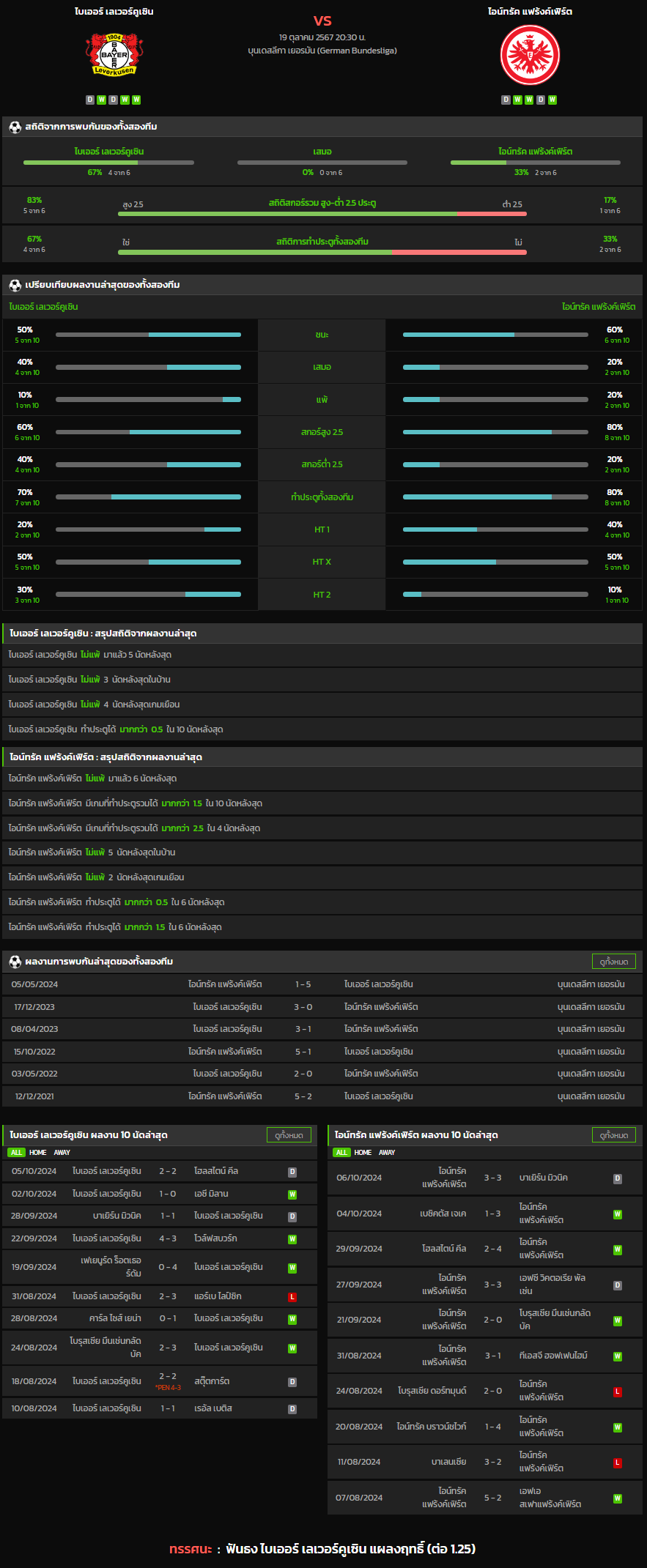Screen dimensions: 647x1568
Task: Click the HT 1 row label in comparison table
Action: pos(322,530)
